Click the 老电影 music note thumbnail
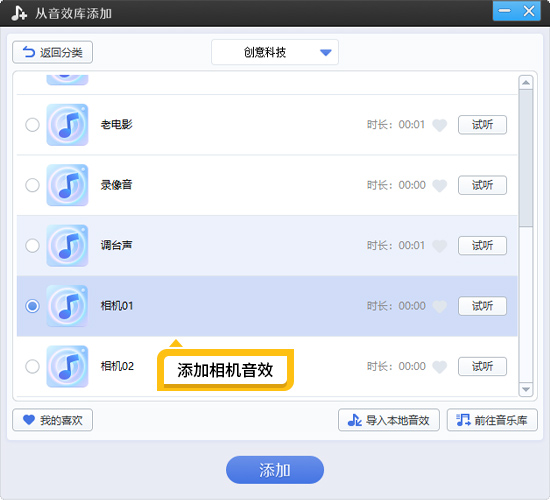Image resolution: width=550 pixels, height=500 pixels. click(67, 125)
